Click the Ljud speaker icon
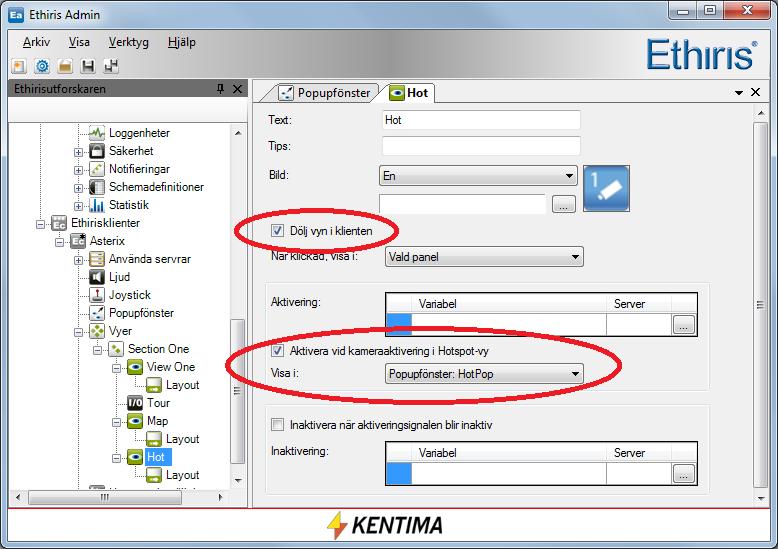This screenshot has width=778, height=549. (97, 277)
